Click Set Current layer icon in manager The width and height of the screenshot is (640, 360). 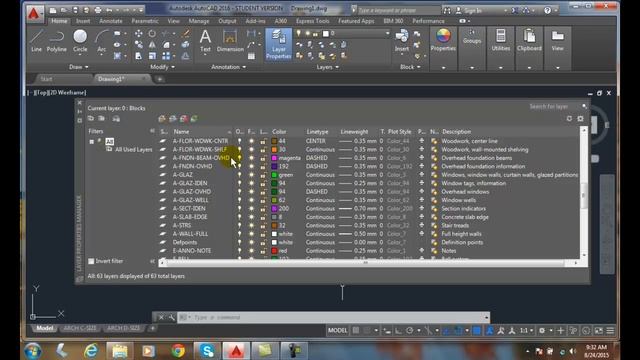194,119
